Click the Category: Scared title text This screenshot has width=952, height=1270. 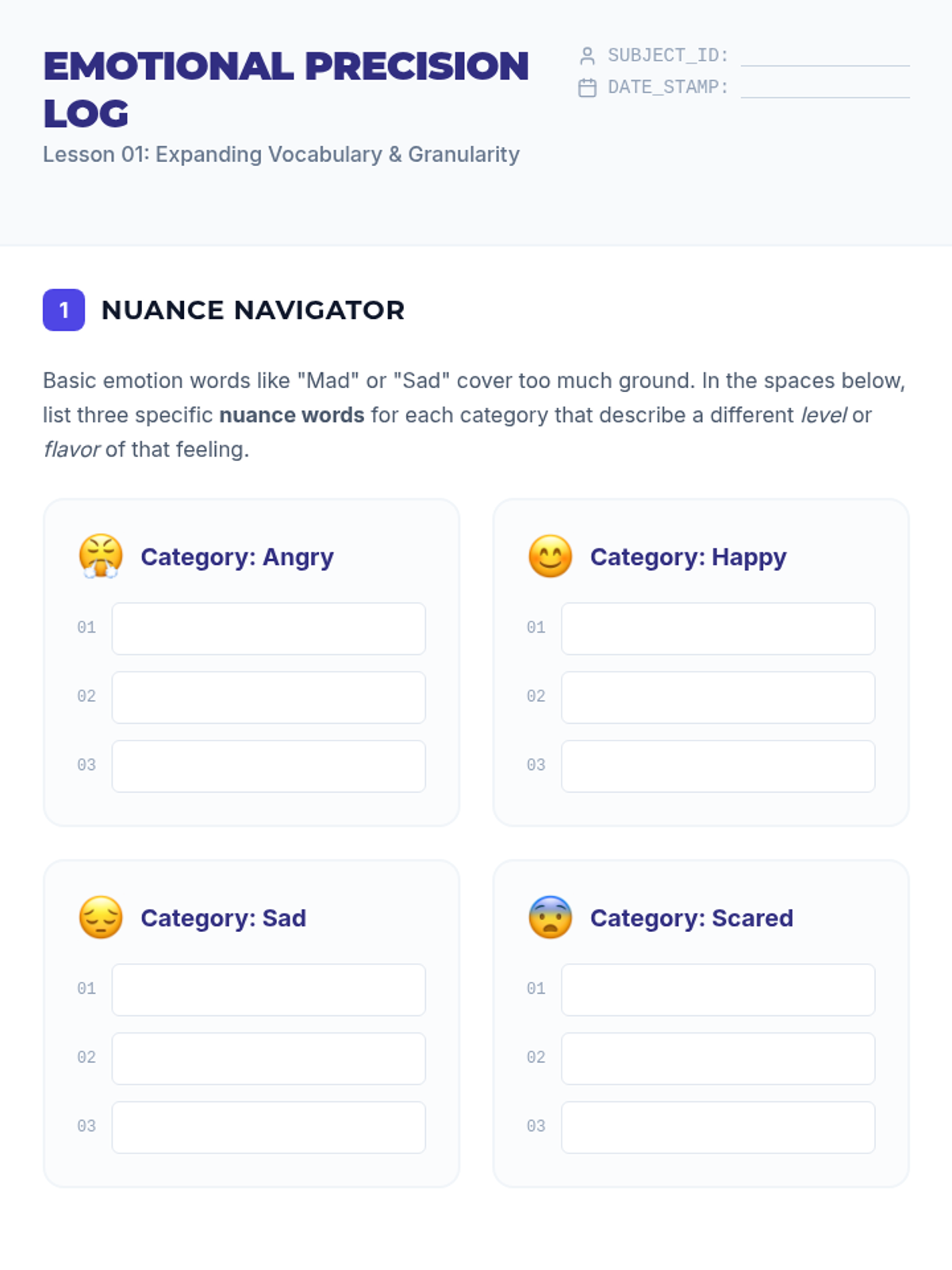tap(691, 918)
